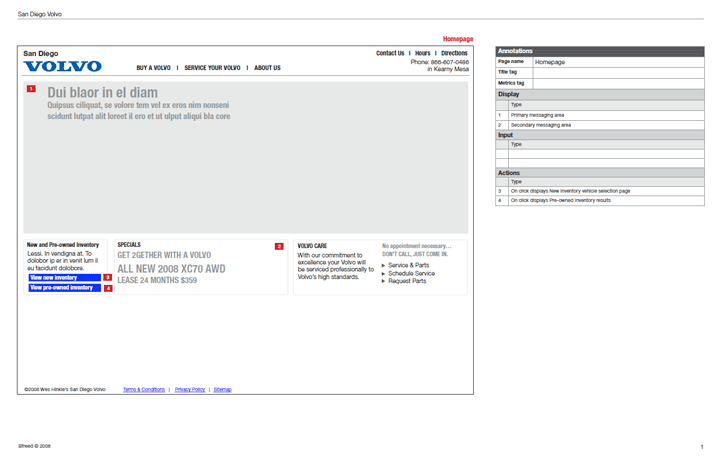Click red annotation marker 3 beside new inventory
Image resolution: width=720 pixels, height=460 pixels.
[108, 278]
